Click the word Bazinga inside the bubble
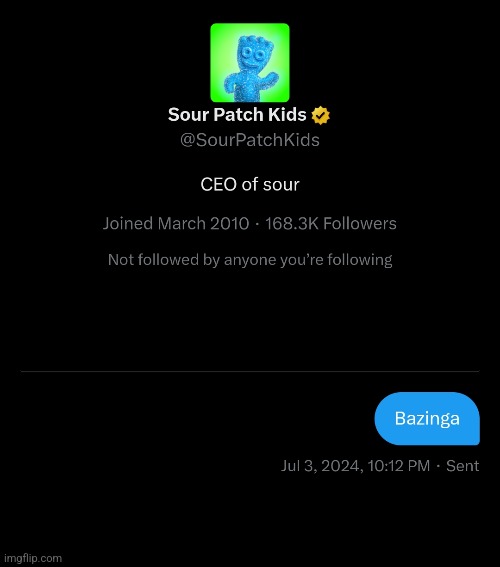The image size is (500, 567). [x=427, y=419]
